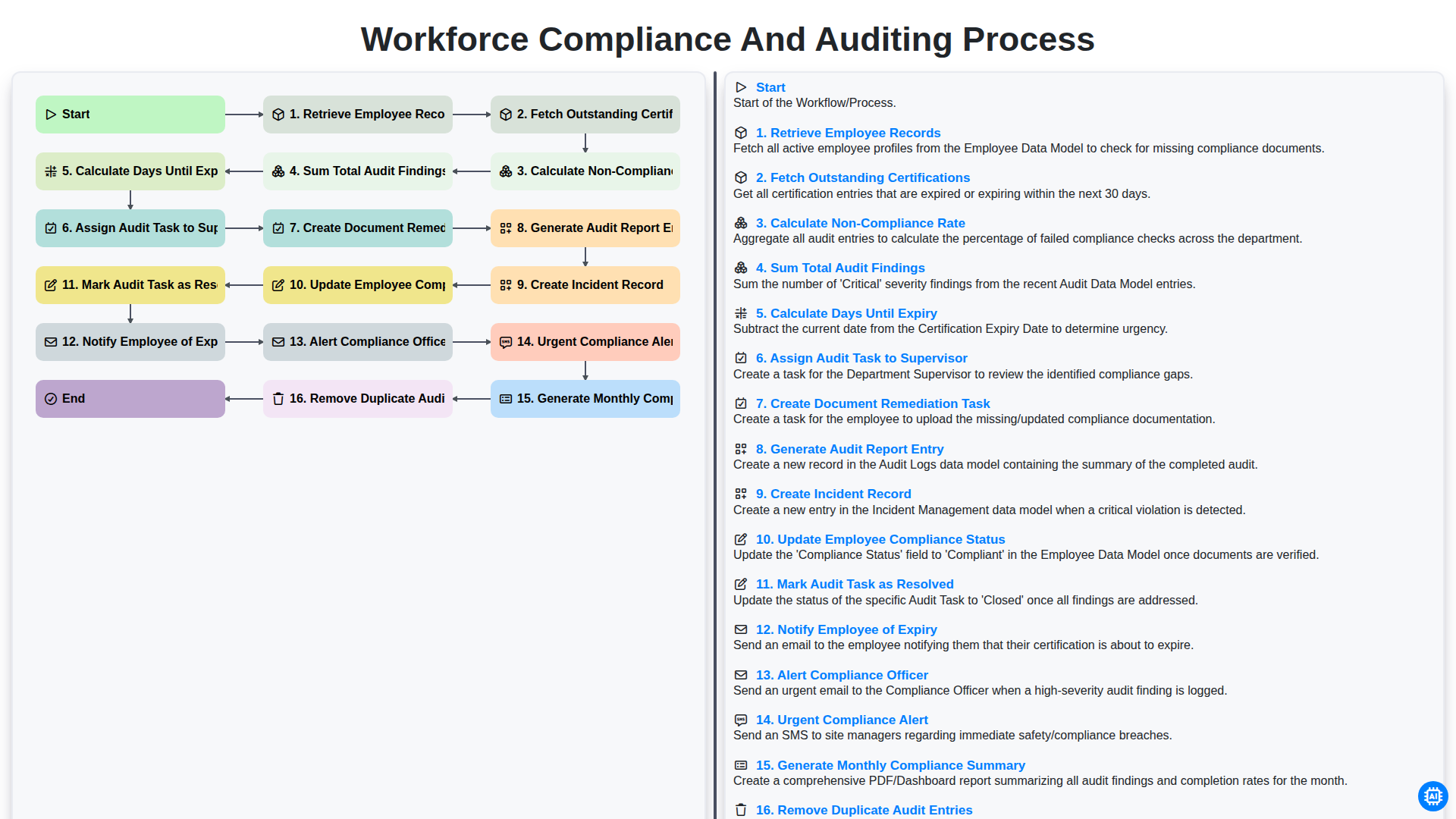This screenshot has height=819, width=1456.
Task: Click the aggregate icon in Calculate Non-Compliance node
Action: click(x=506, y=171)
